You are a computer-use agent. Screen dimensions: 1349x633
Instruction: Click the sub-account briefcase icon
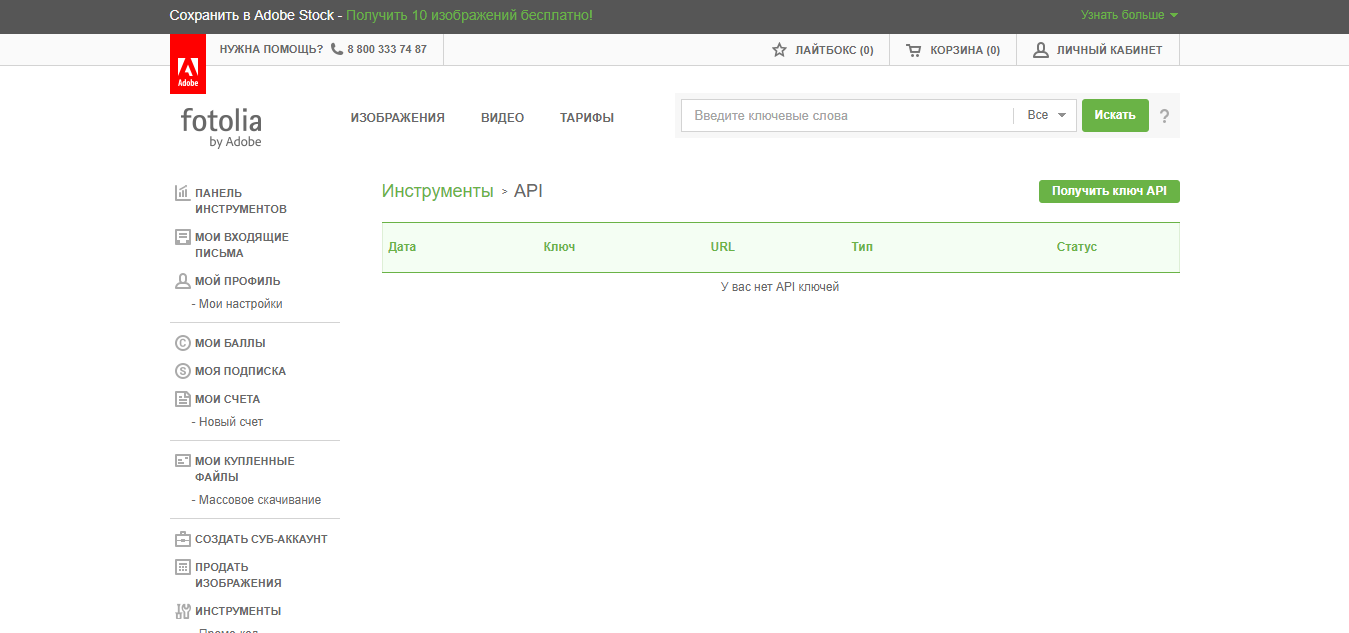(x=182, y=539)
